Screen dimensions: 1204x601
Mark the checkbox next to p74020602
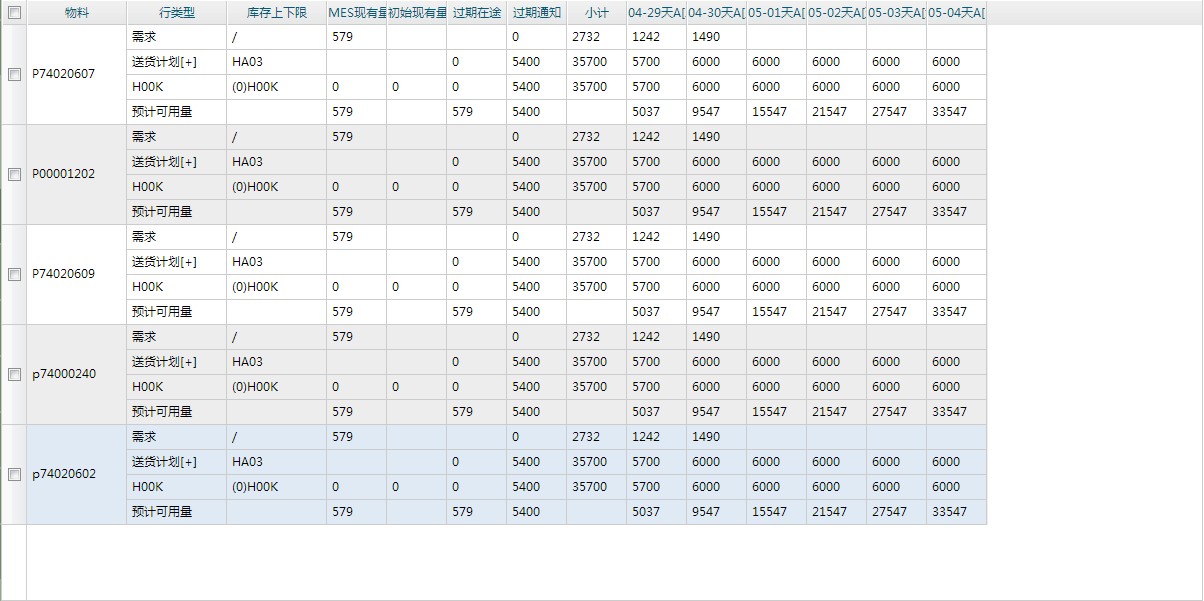pos(14,474)
